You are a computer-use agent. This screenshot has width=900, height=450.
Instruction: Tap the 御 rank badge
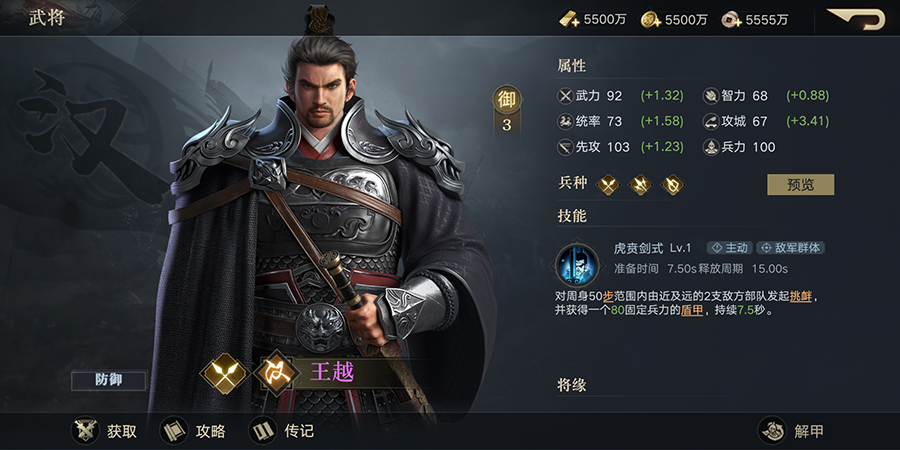point(506,100)
